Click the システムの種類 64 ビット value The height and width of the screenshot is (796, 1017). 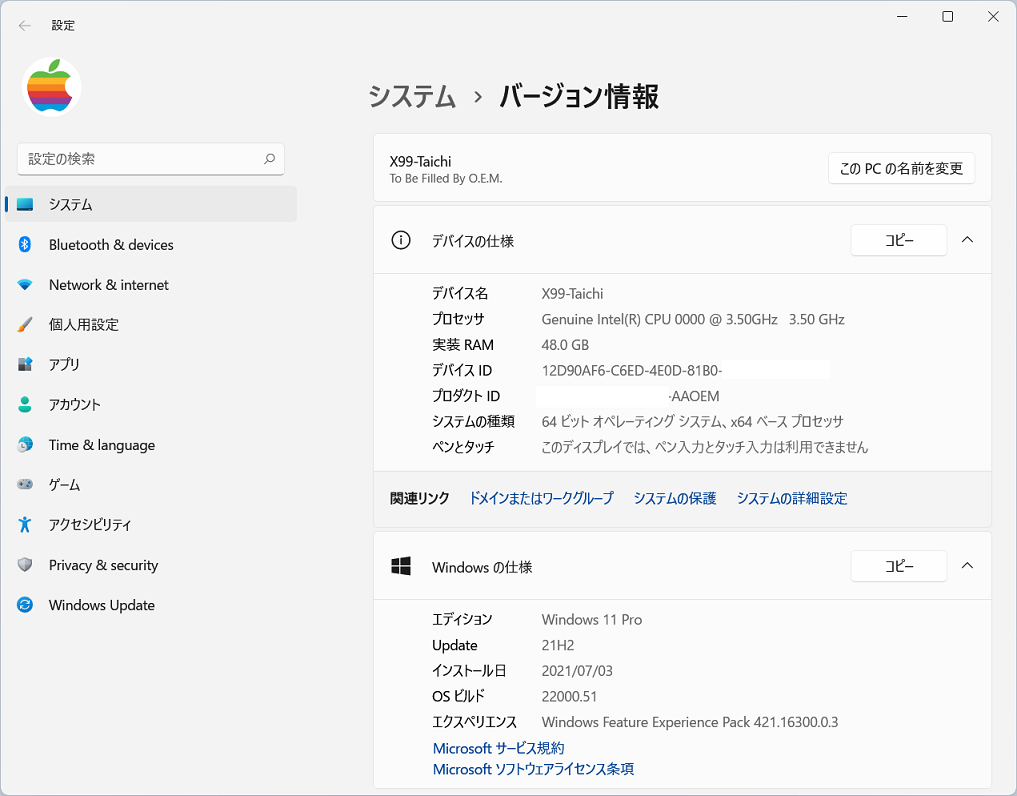[x=692, y=422]
